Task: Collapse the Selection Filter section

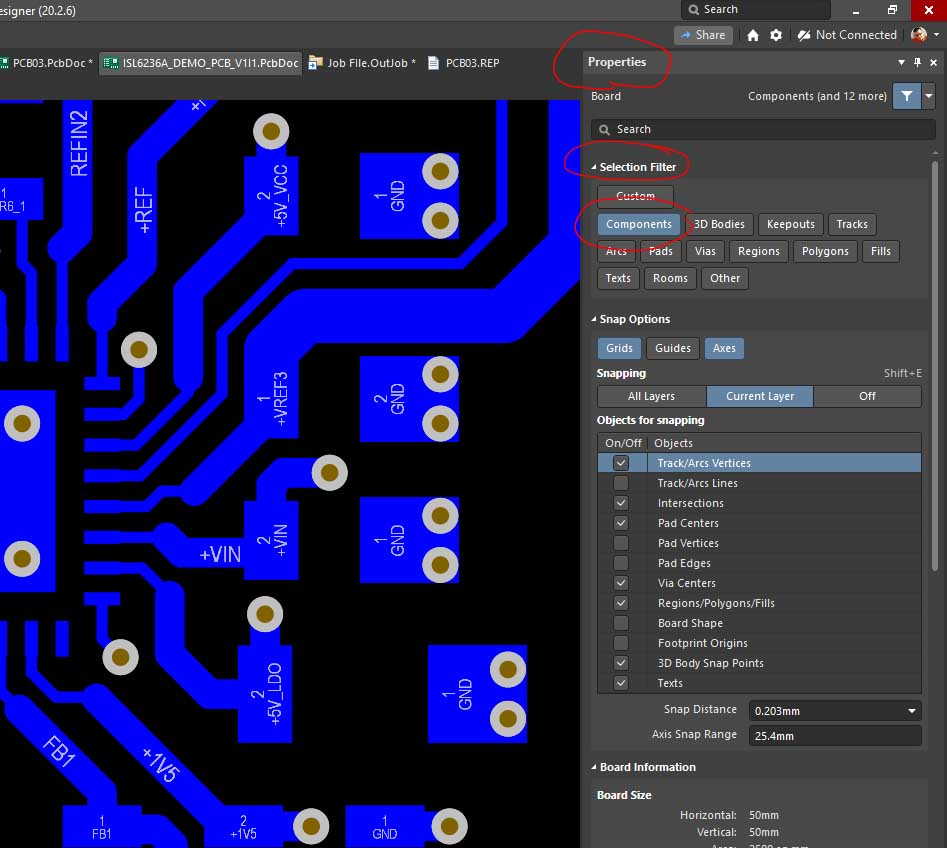Action: tap(594, 167)
